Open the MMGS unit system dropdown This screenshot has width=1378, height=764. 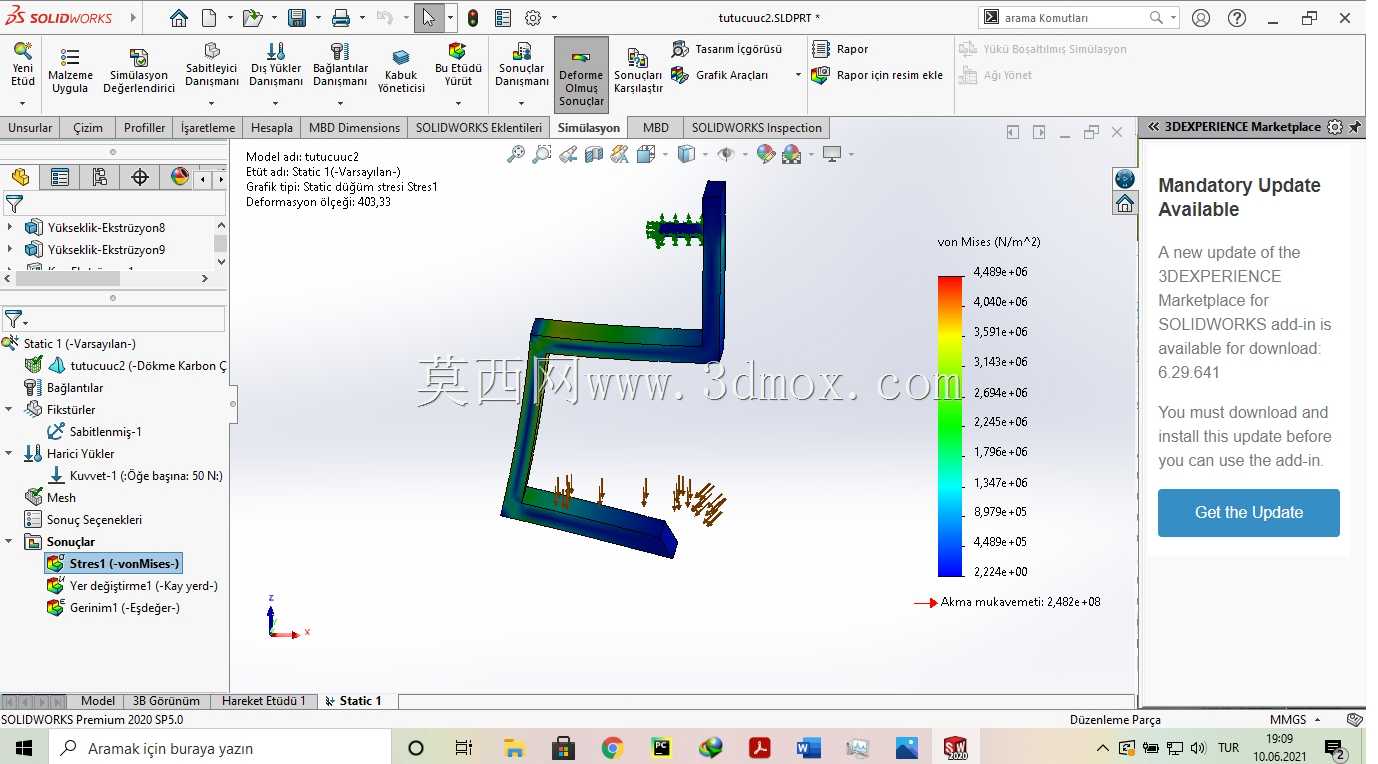1317,720
